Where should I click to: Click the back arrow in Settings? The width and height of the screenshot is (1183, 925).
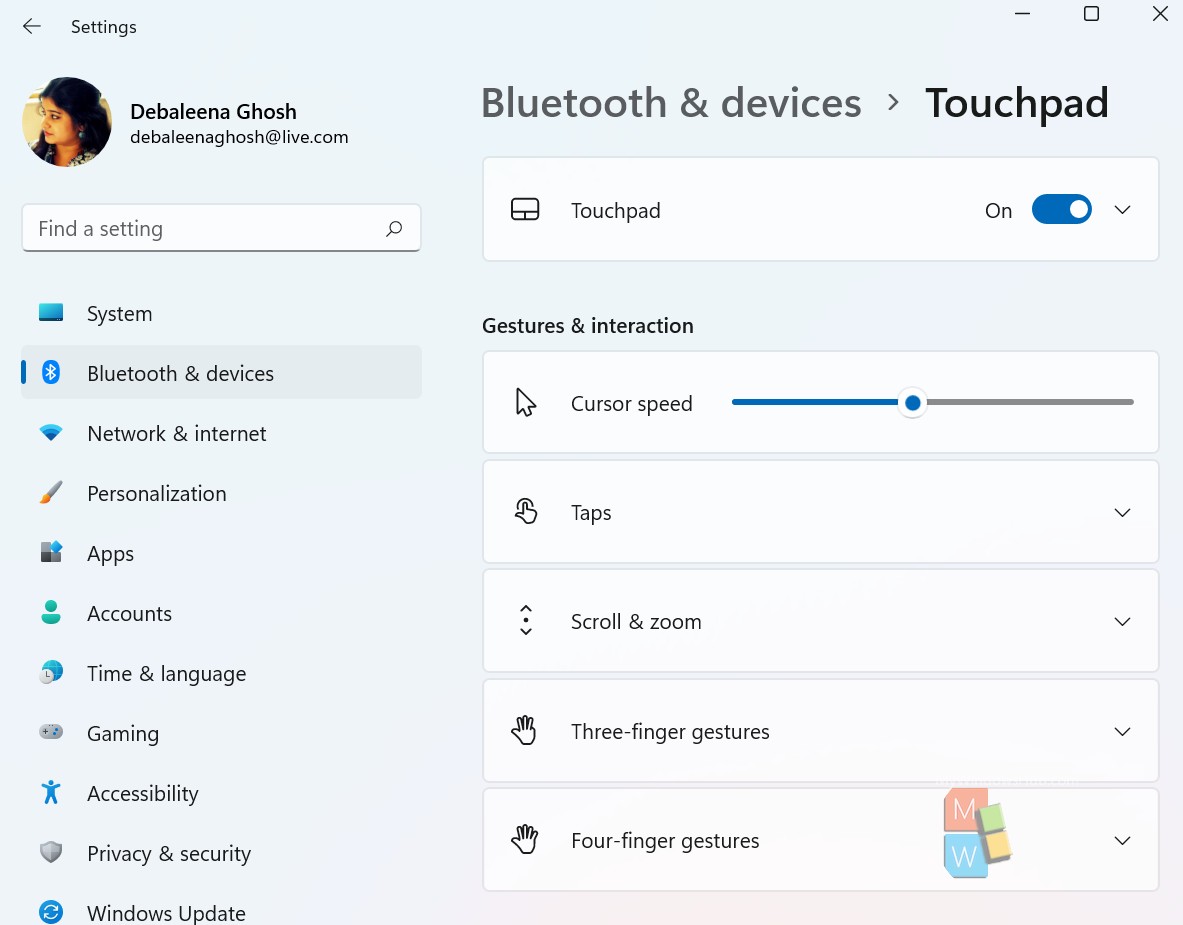point(32,26)
